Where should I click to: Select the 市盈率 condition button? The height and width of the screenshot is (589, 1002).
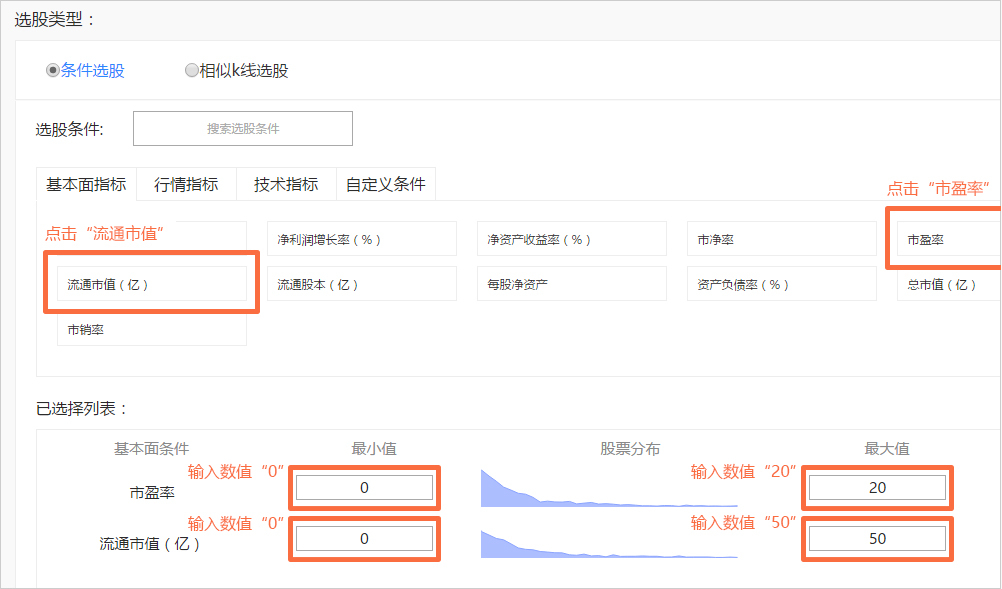pyautogui.click(x=950, y=239)
